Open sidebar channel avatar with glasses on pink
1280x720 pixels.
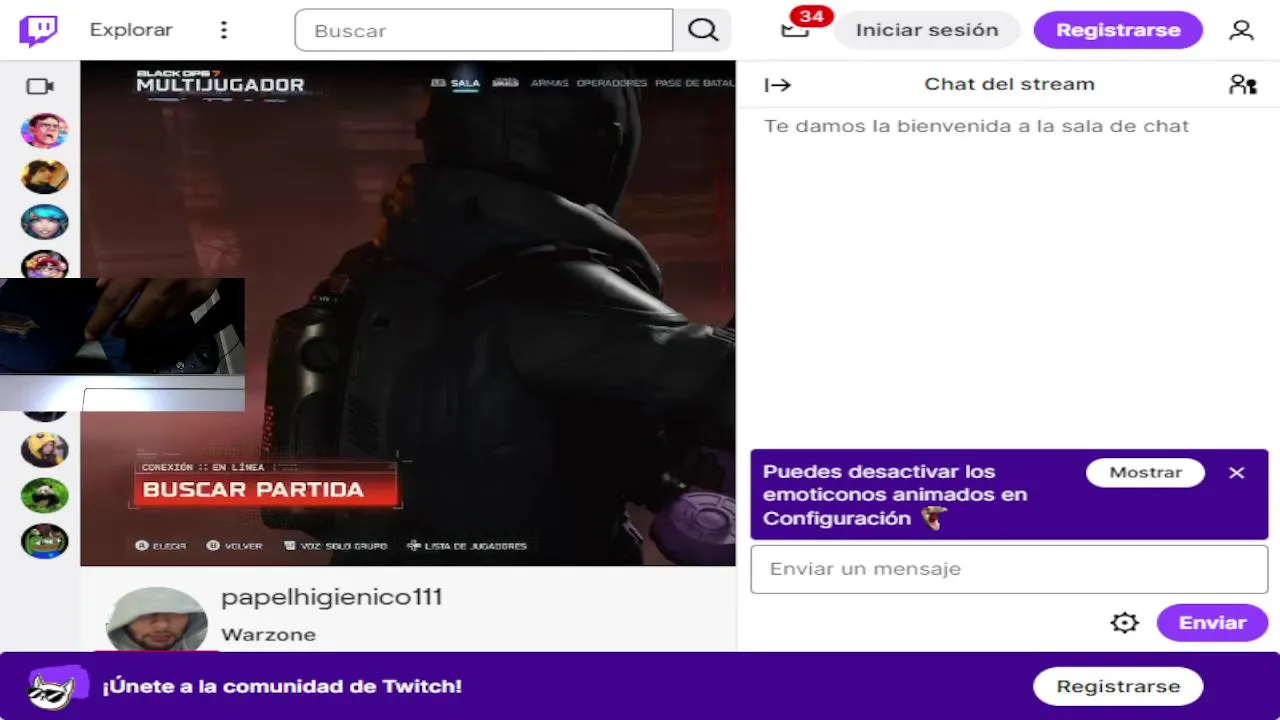(x=45, y=131)
